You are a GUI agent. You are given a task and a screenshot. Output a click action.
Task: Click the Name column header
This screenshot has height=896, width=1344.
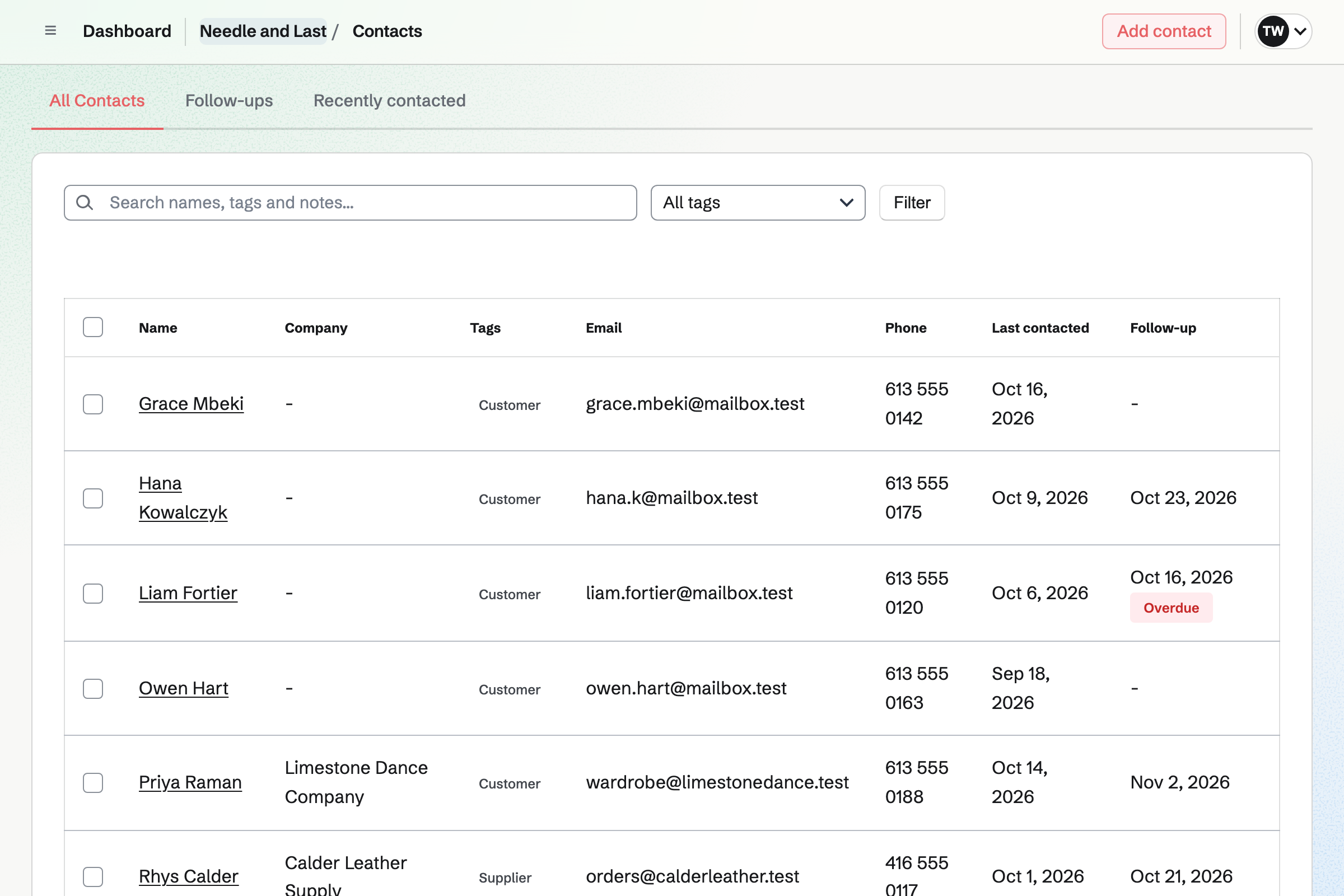point(158,328)
